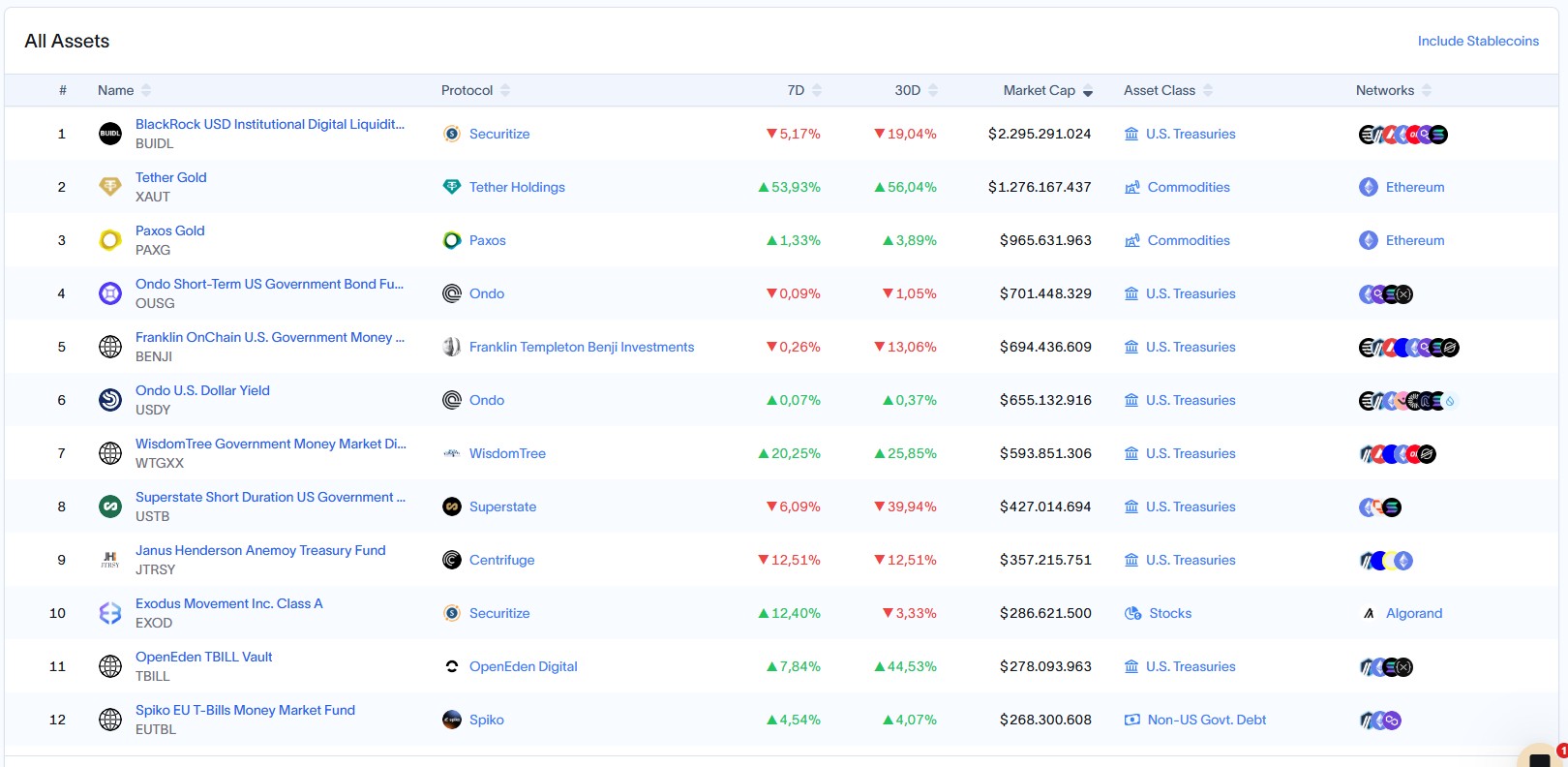Toggle Include Stablecoins option
Viewport: 1568px width, 767px height.
1478,41
